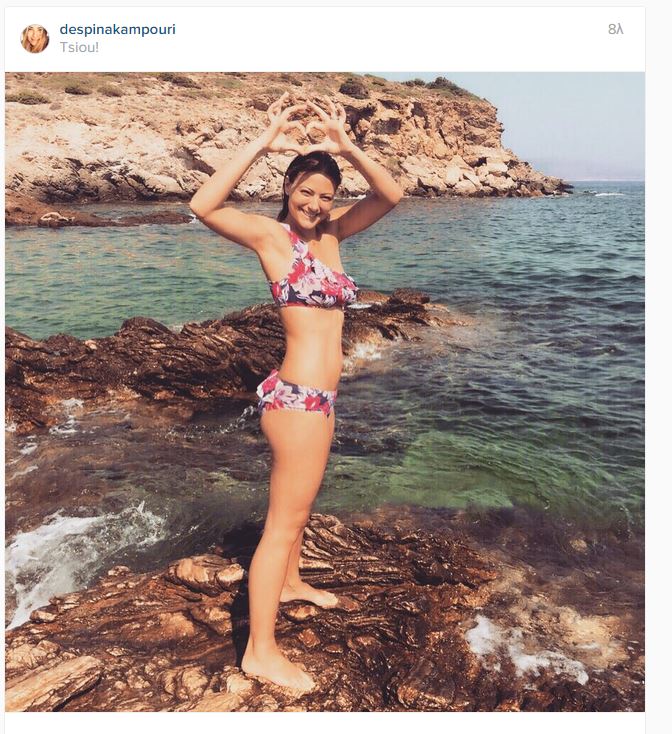Click the open blue sea at right
The image size is (672, 734).
click(x=538, y=281)
